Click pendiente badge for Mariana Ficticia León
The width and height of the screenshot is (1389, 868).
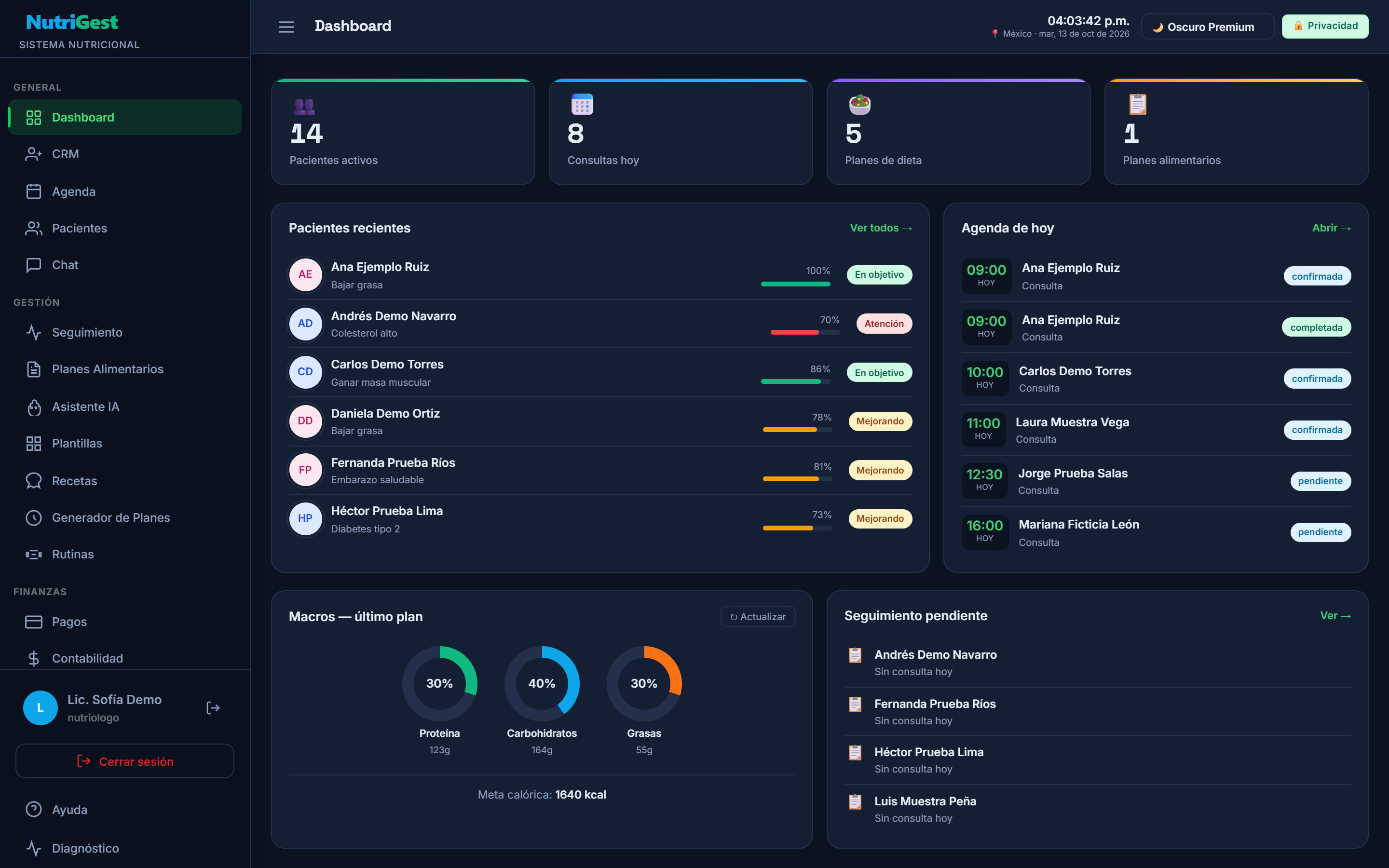[1320, 532]
